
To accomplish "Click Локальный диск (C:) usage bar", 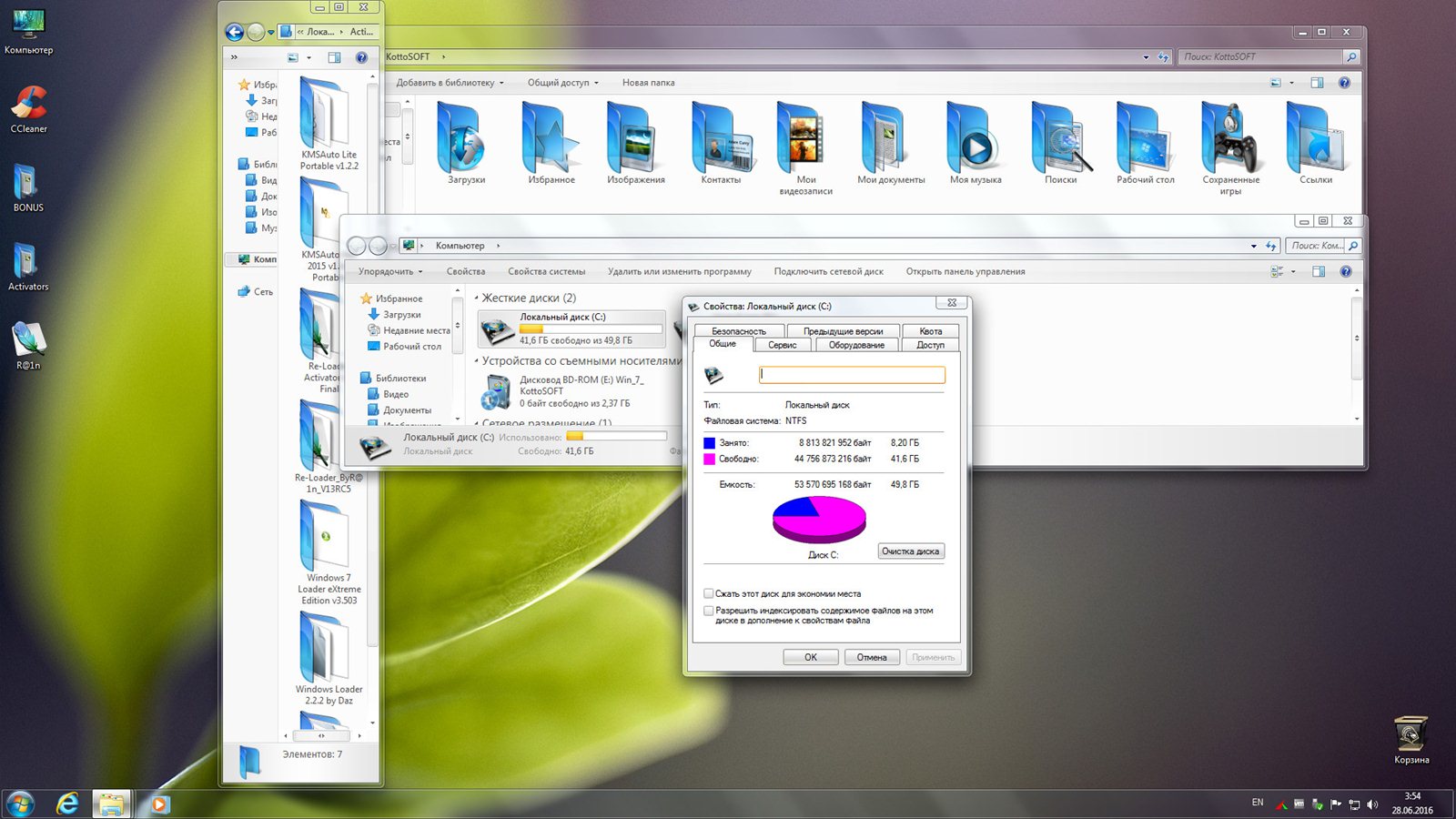I will tap(591, 329).
